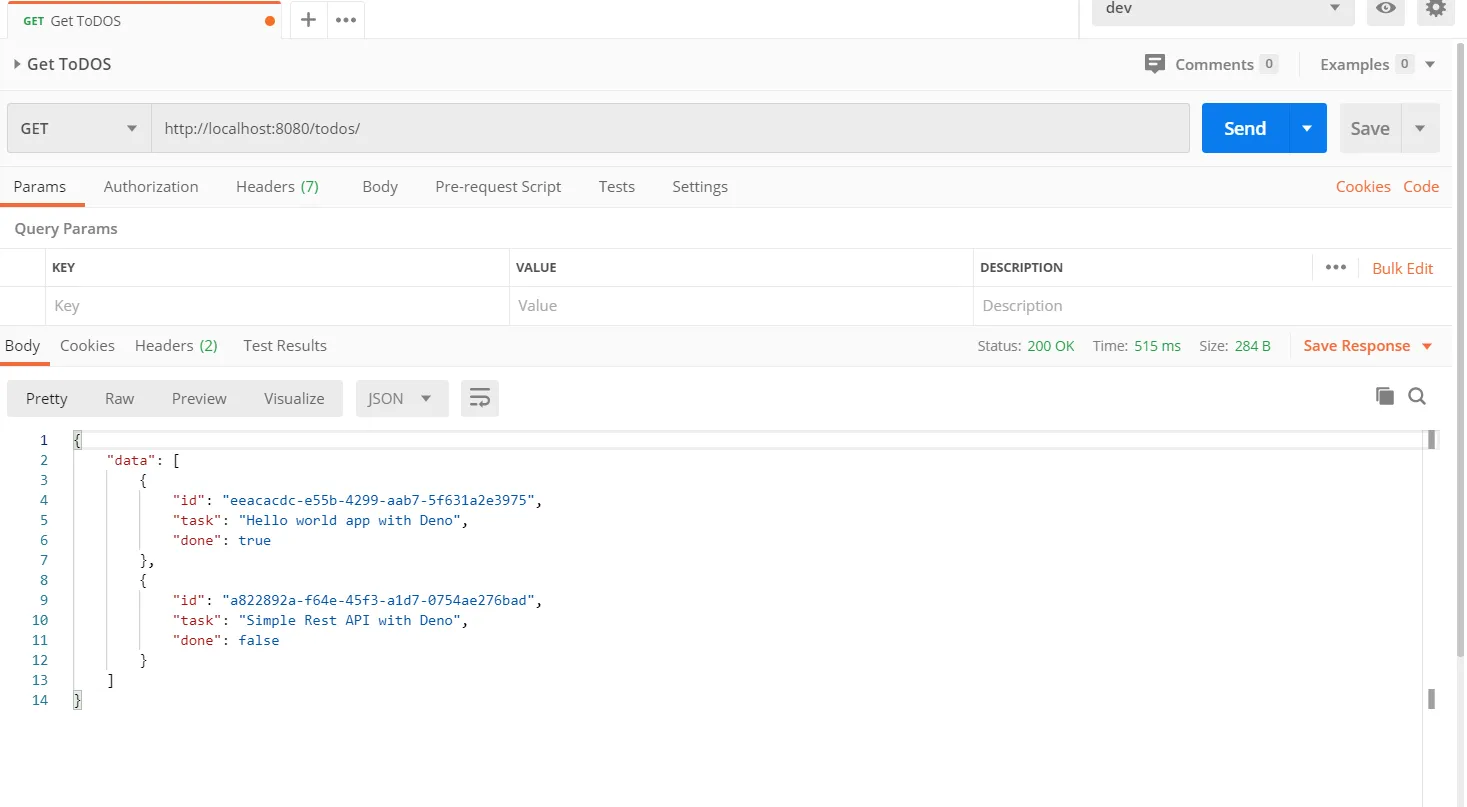Open tab options via three-dot icon
1467x807 pixels.
pos(345,19)
